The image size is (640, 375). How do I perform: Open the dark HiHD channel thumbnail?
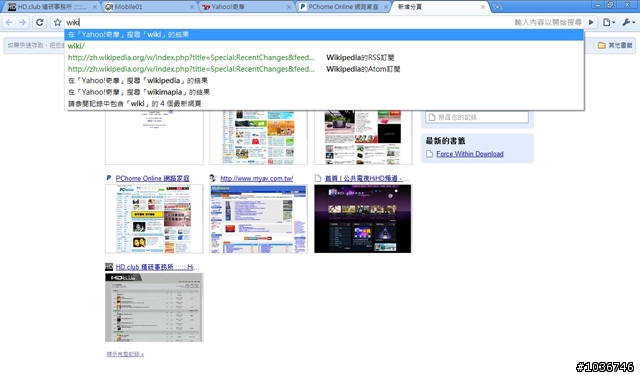click(363, 219)
